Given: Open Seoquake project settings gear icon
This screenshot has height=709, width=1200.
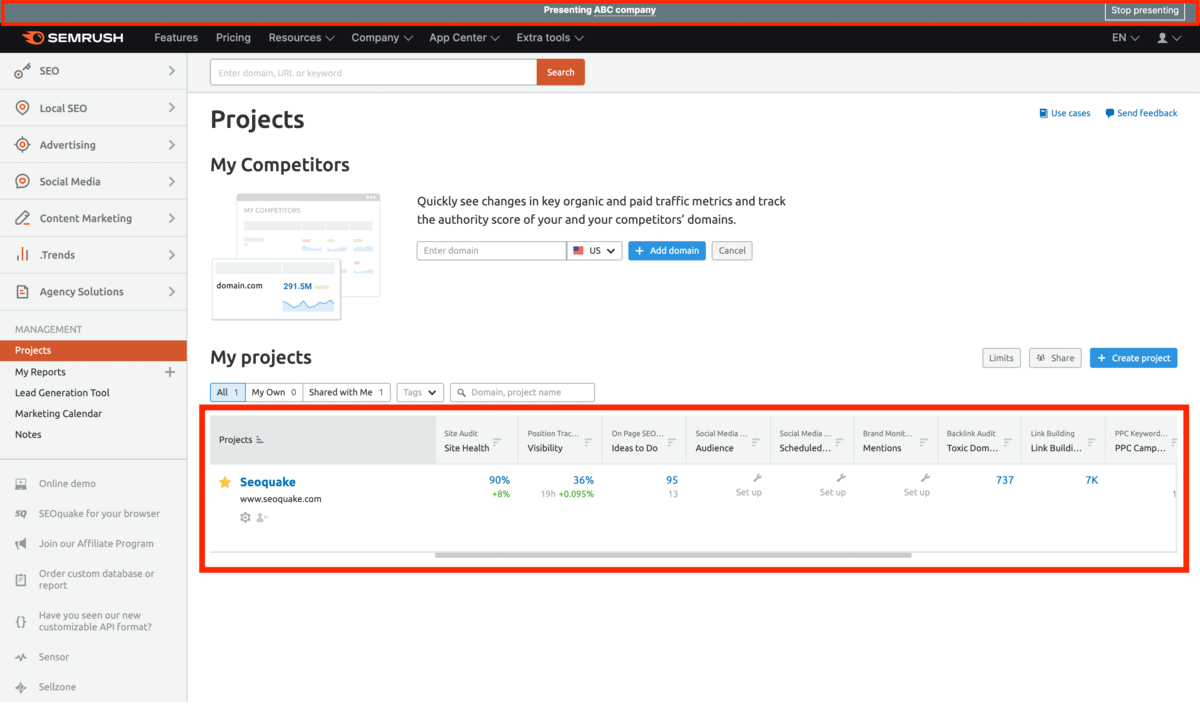Looking at the screenshot, I should (246, 517).
